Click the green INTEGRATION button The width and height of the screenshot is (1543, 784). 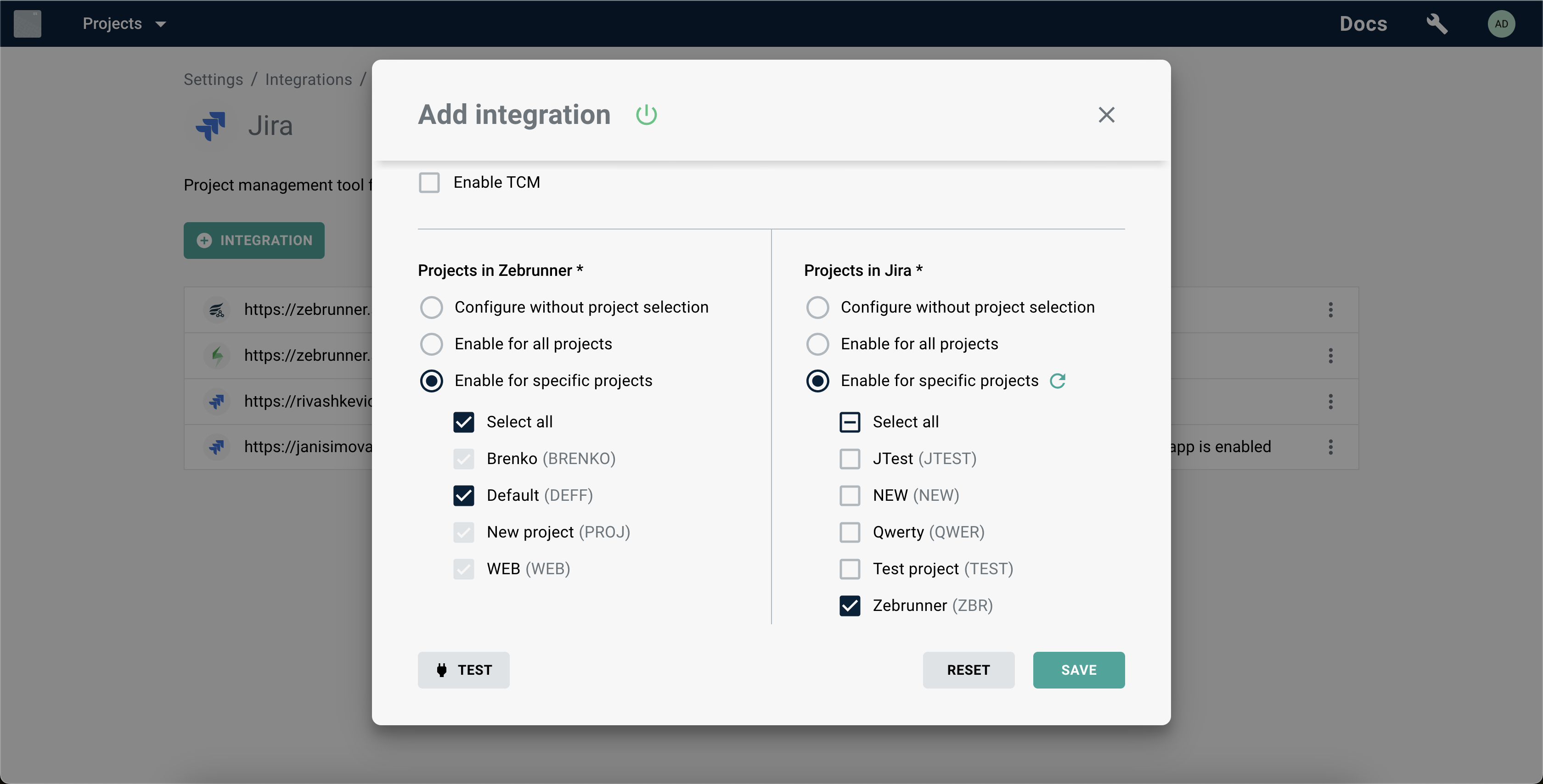[x=254, y=240]
